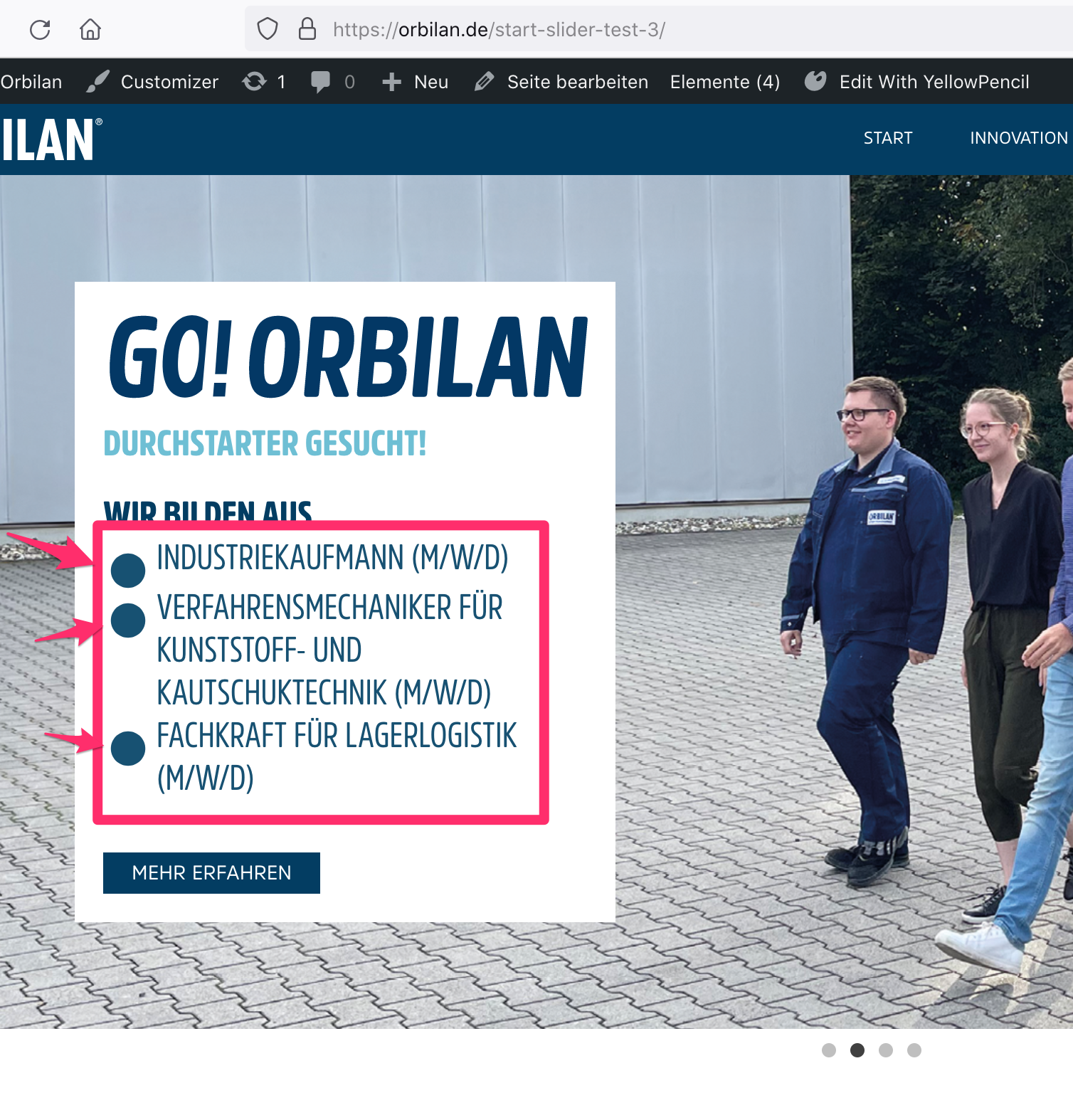Viewport: 1073px width, 1120px height.
Task: Navigate to START in the site menu
Action: 888,138
